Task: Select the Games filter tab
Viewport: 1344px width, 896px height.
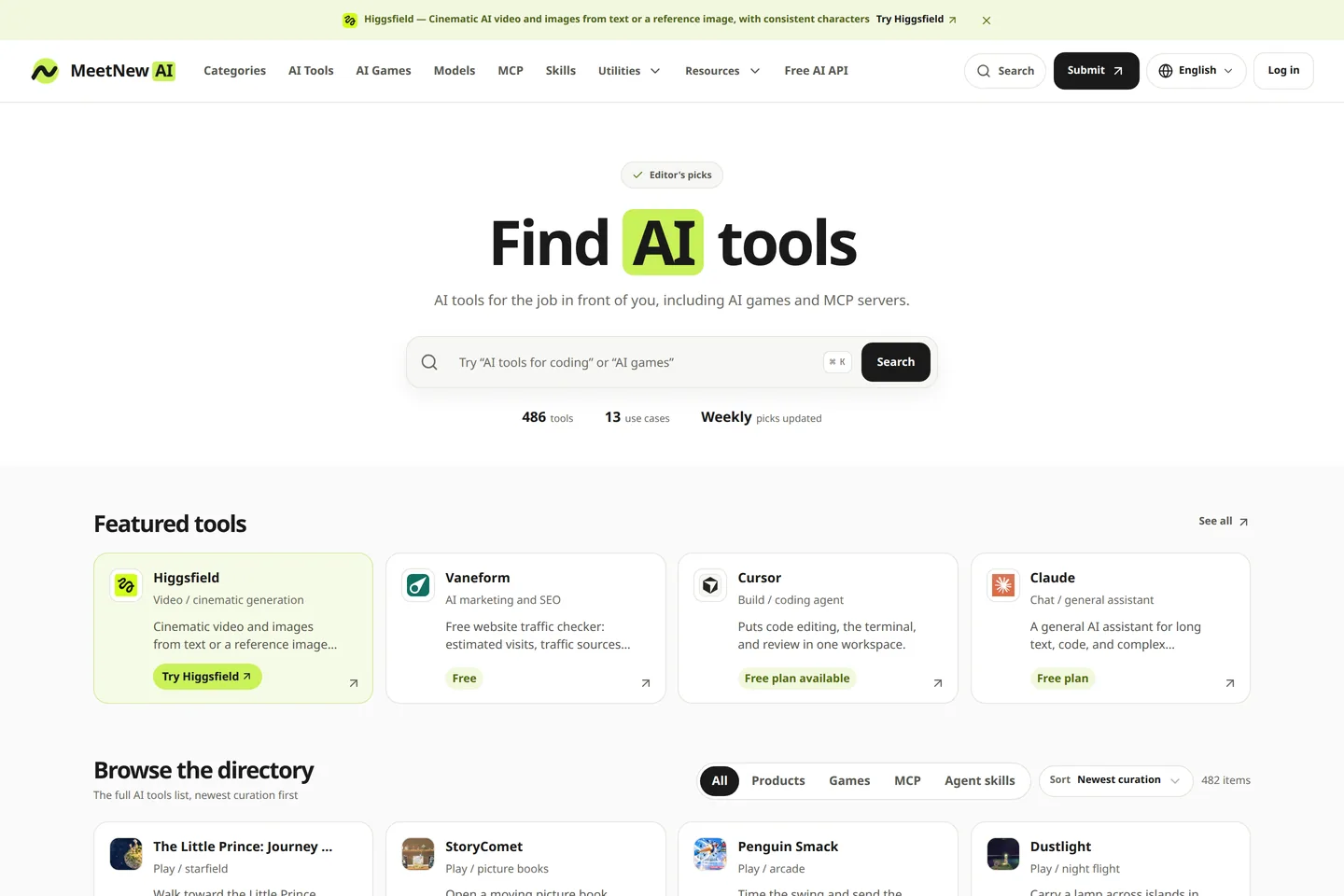Action: click(849, 781)
